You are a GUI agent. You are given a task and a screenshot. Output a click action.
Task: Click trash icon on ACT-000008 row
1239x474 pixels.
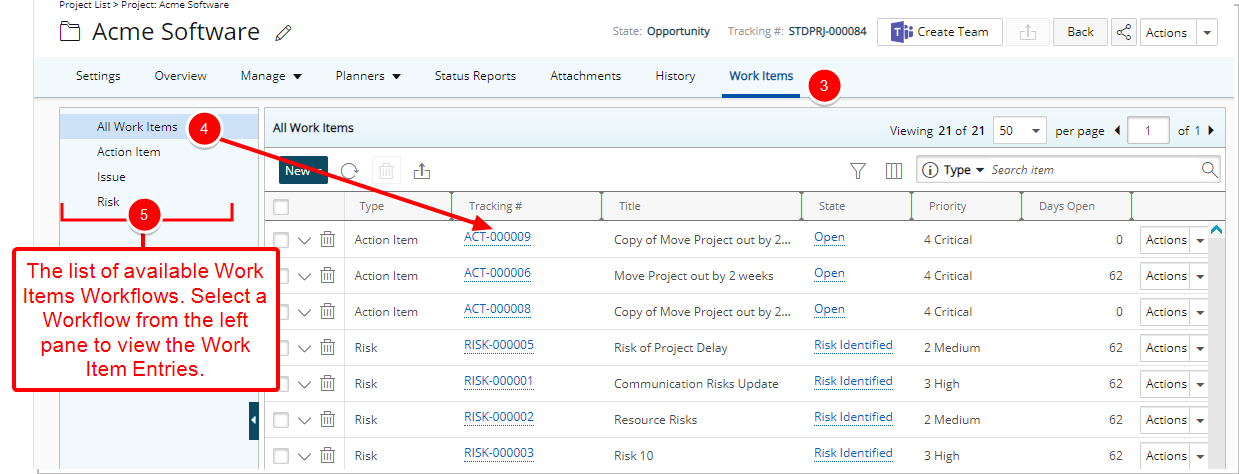328,311
